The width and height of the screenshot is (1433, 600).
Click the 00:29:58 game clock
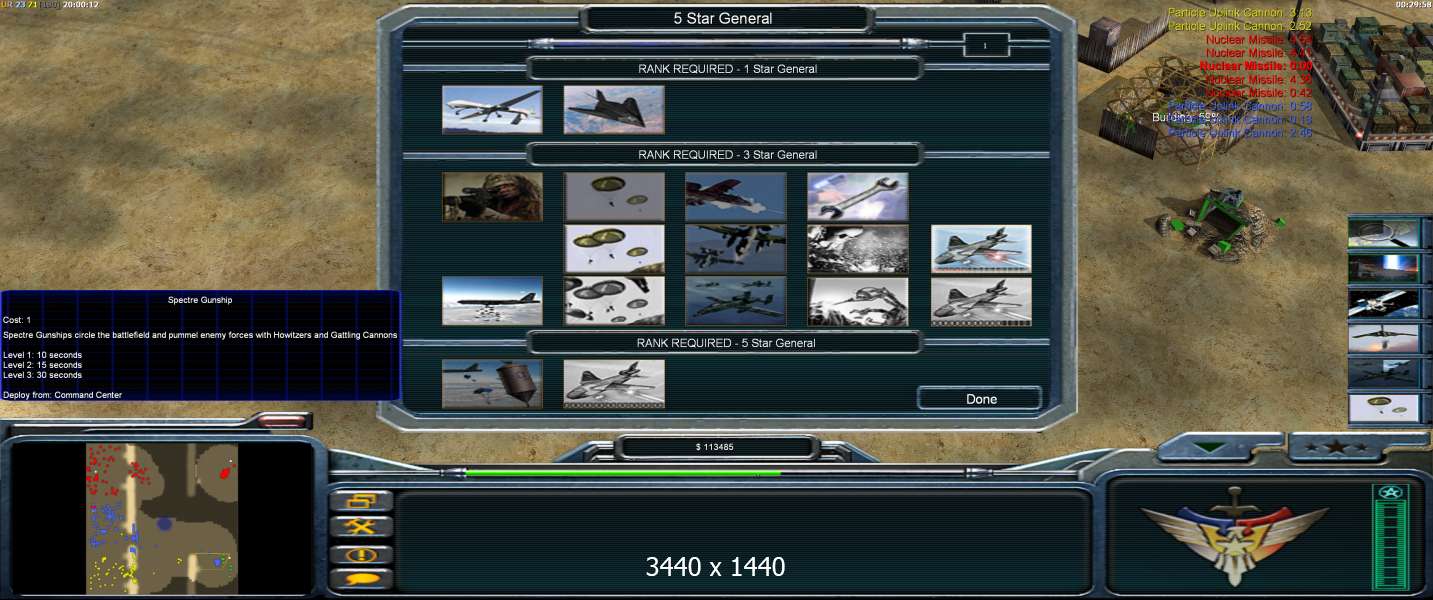(x=1412, y=5)
